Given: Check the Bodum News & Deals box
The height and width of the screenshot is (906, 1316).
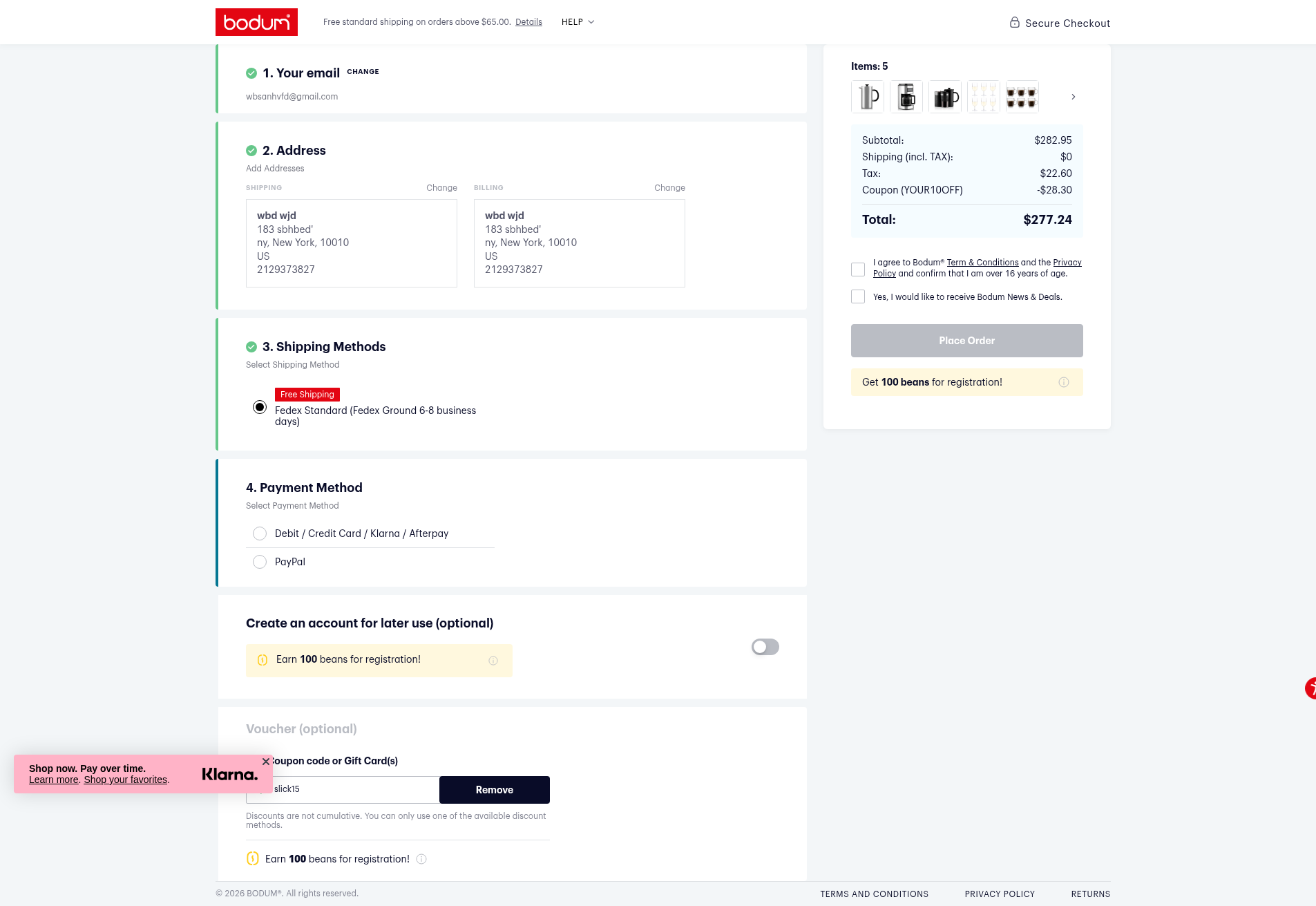Looking at the screenshot, I should click(858, 296).
